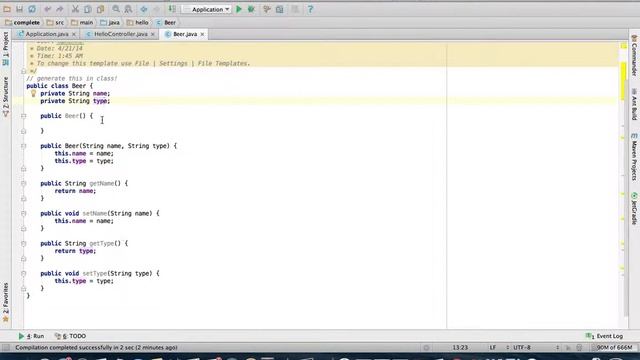Click the lightbulb intention icon beside name field
640x360 pixels.
click(33, 93)
